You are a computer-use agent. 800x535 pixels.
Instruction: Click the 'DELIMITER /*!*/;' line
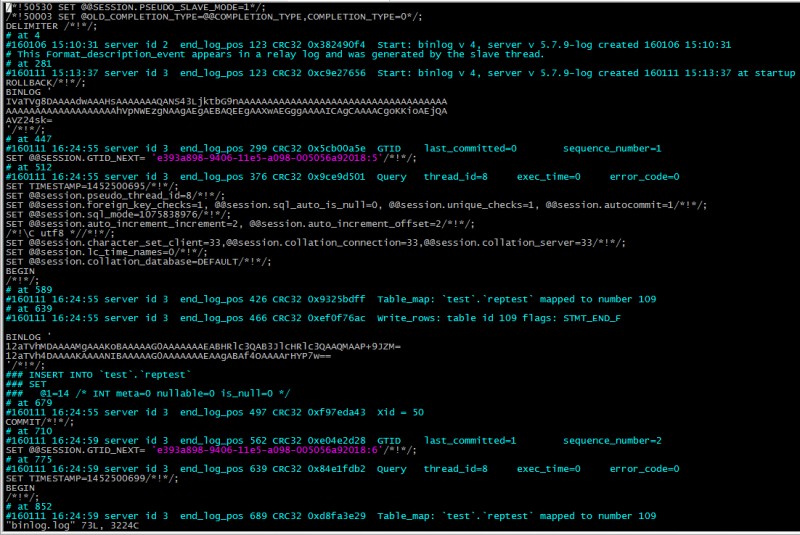(51, 26)
